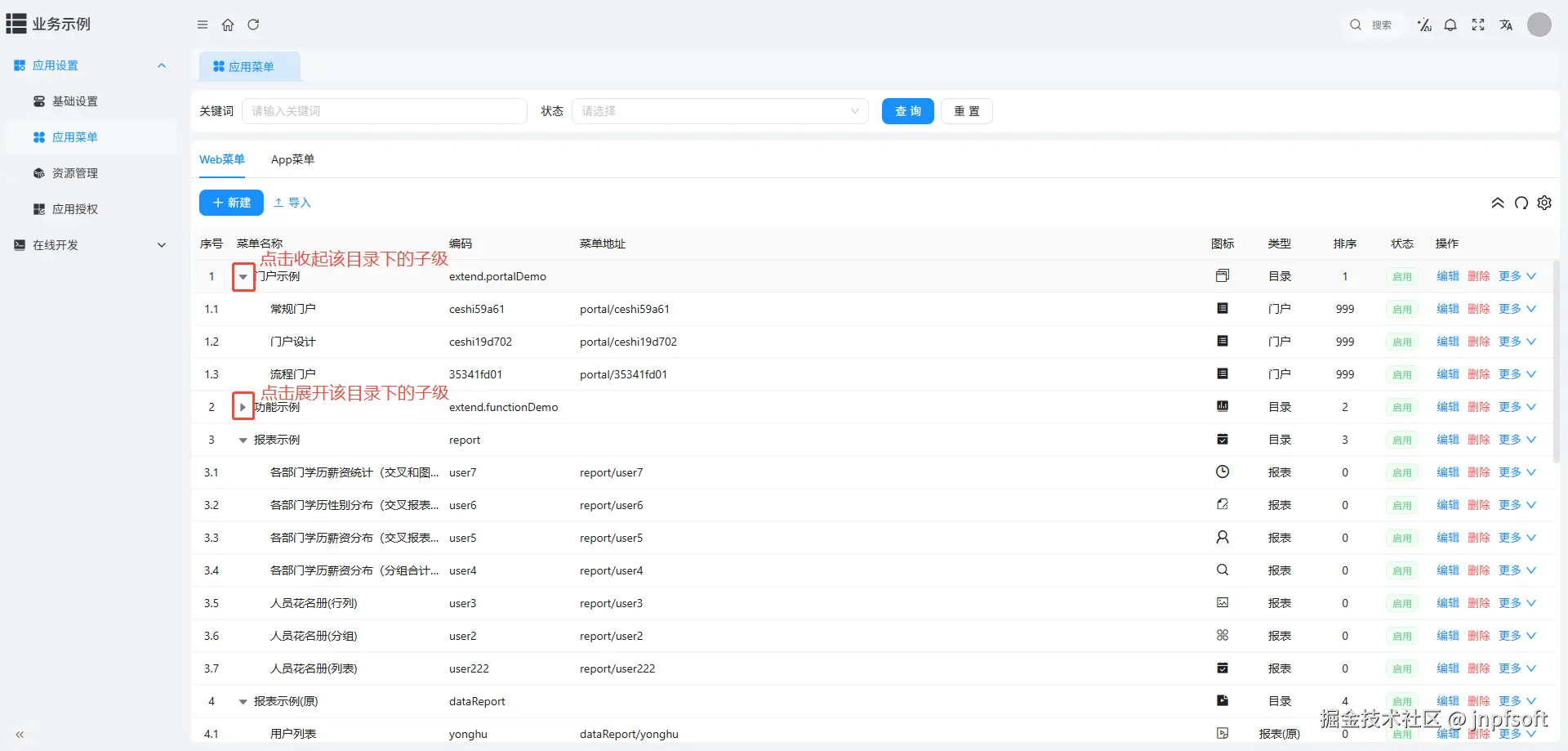Collapse the 报表示例(原) directory arrow
The height and width of the screenshot is (751, 1568).
(243, 702)
